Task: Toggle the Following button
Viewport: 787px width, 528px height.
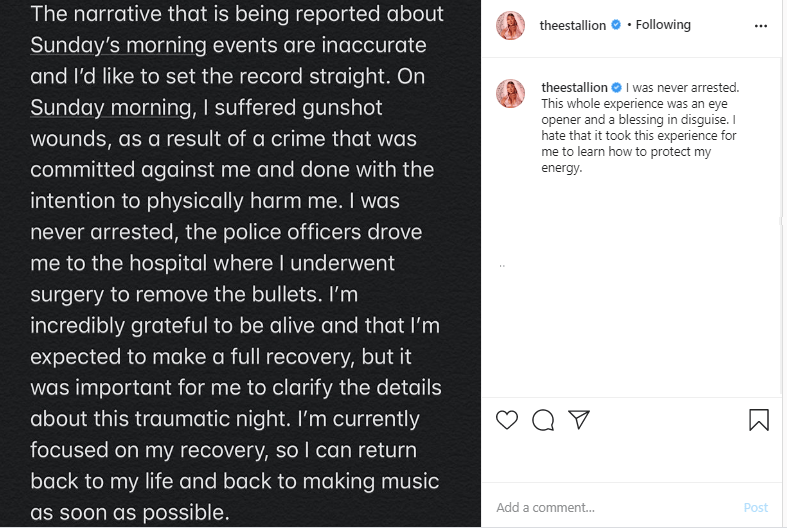Action: coord(661,25)
